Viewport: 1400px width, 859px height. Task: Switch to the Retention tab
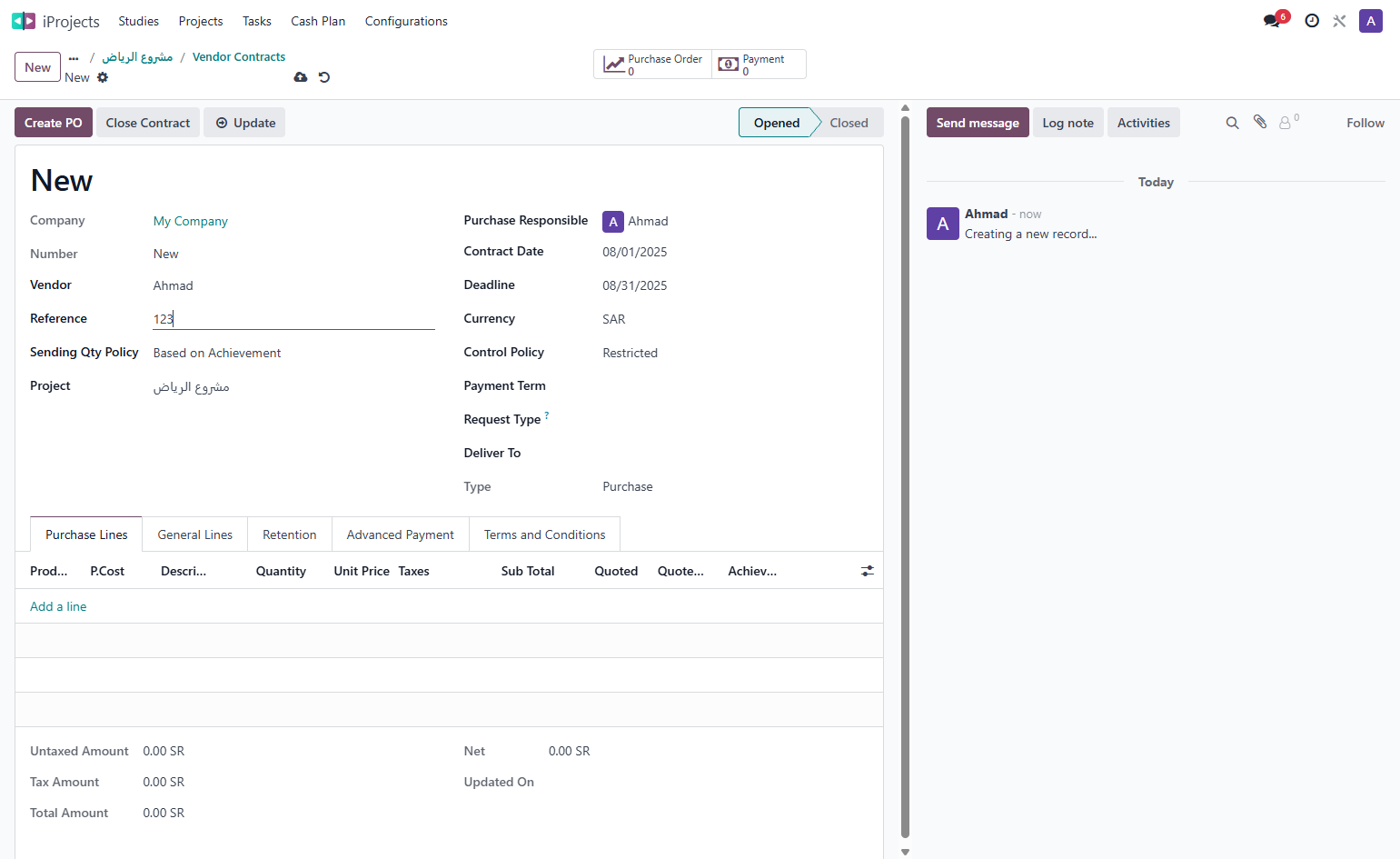point(290,534)
